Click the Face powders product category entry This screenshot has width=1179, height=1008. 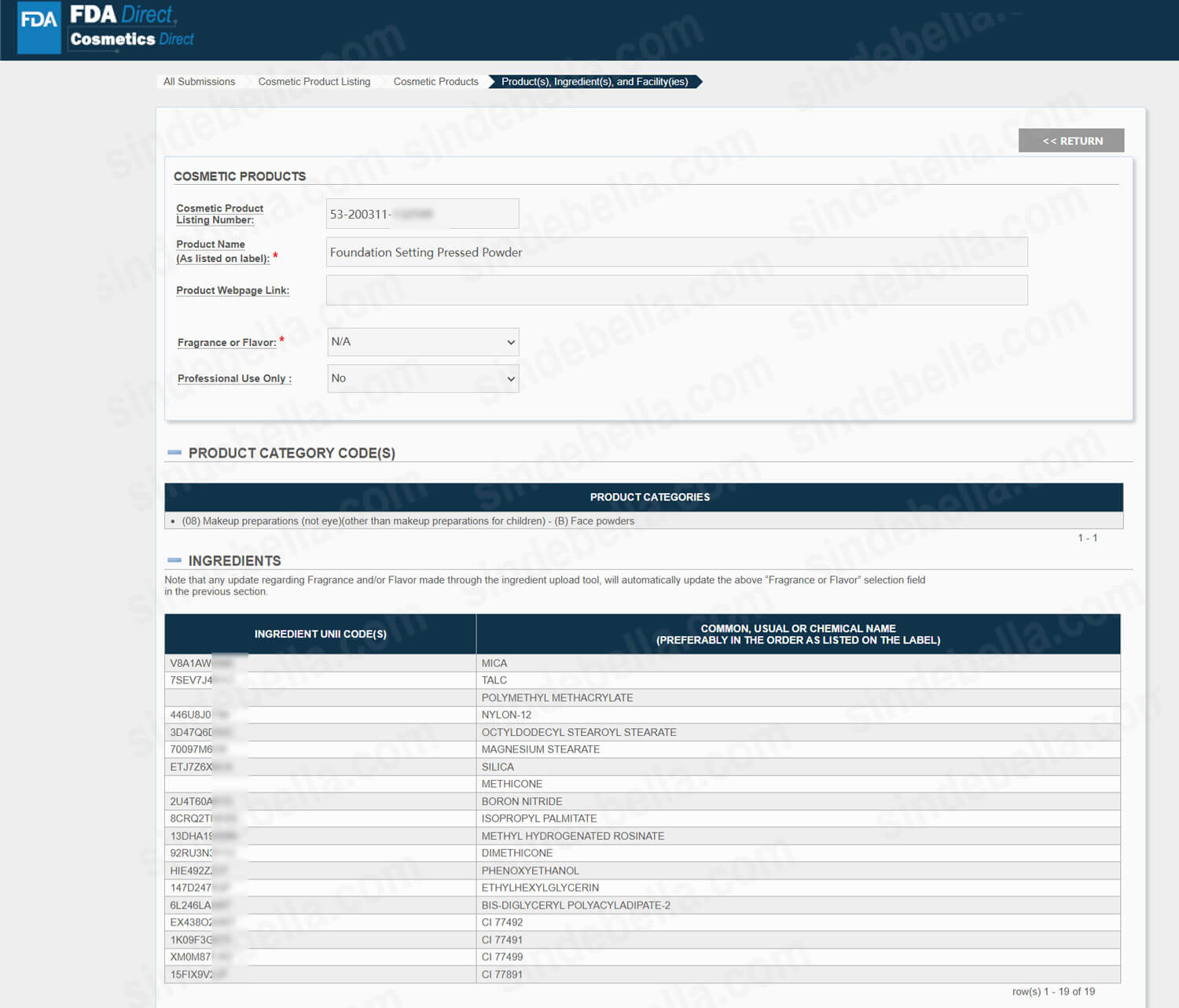[x=408, y=521]
